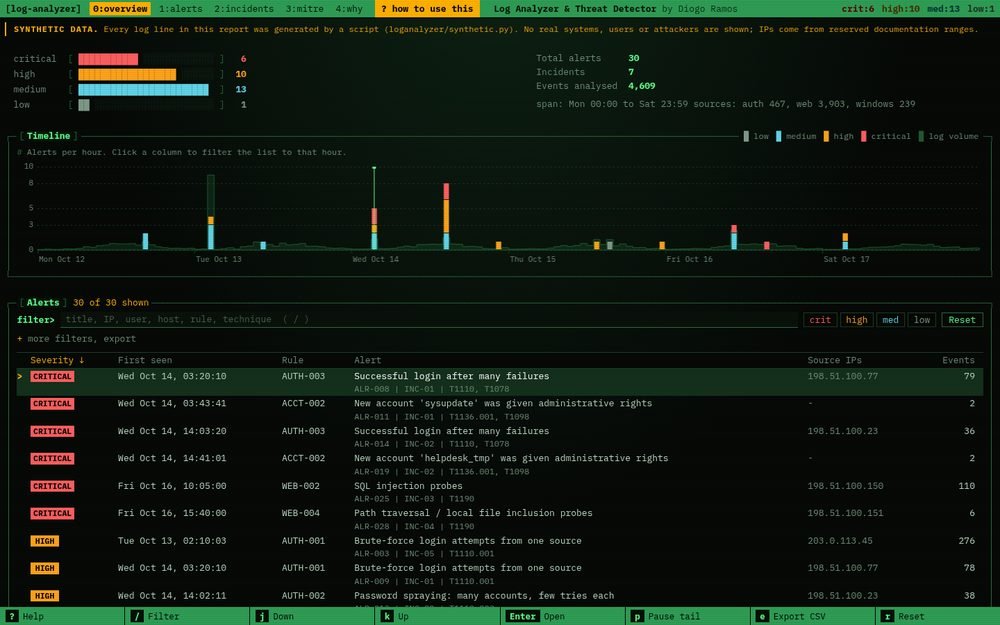
Task: Select the high severity bar
Action: [127, 74]
